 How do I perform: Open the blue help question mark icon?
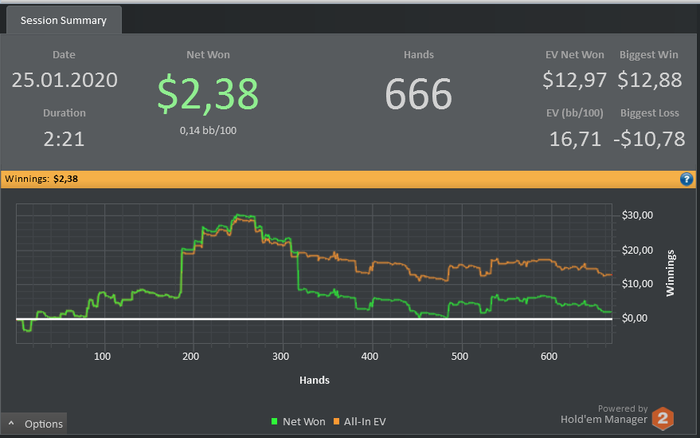click(686, 179)
